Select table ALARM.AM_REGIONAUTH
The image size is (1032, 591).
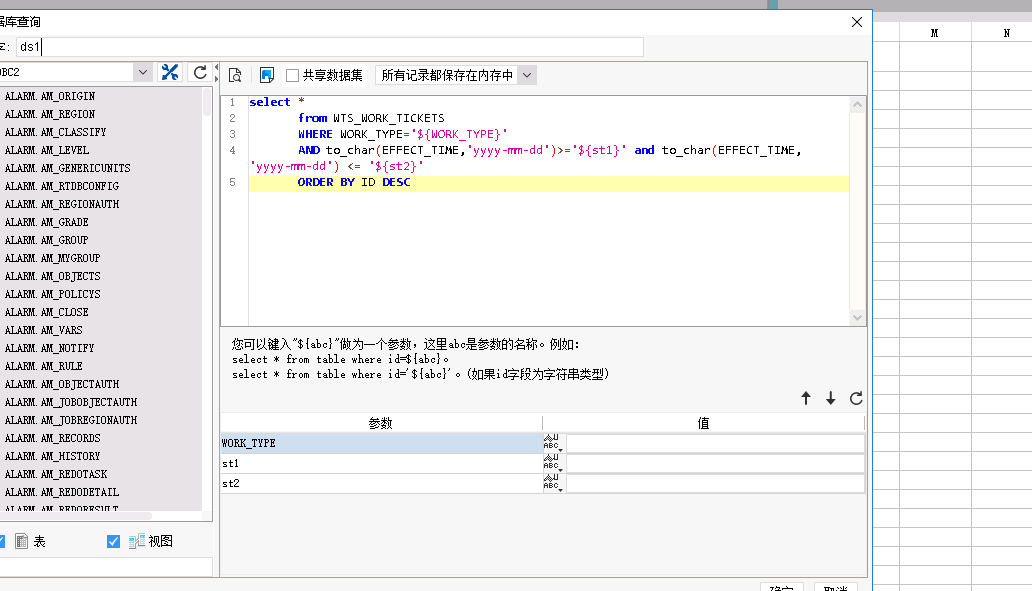point(62,204)
